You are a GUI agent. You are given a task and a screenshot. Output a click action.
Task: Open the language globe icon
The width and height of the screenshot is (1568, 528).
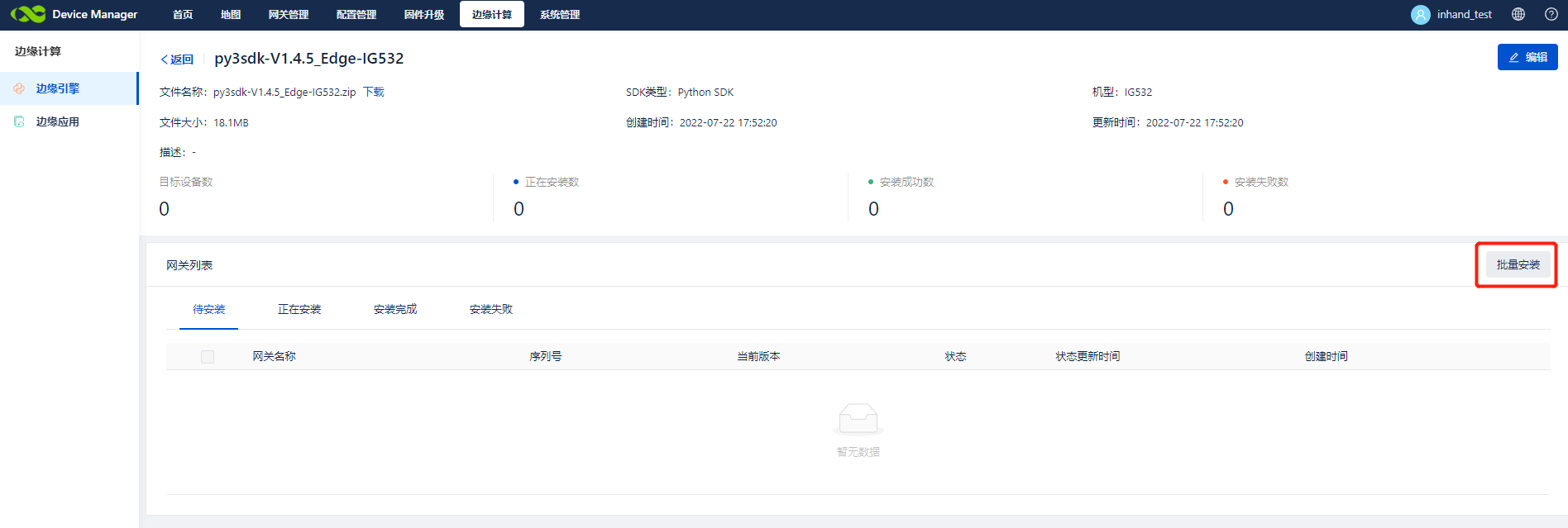(x=1518, y=14)
